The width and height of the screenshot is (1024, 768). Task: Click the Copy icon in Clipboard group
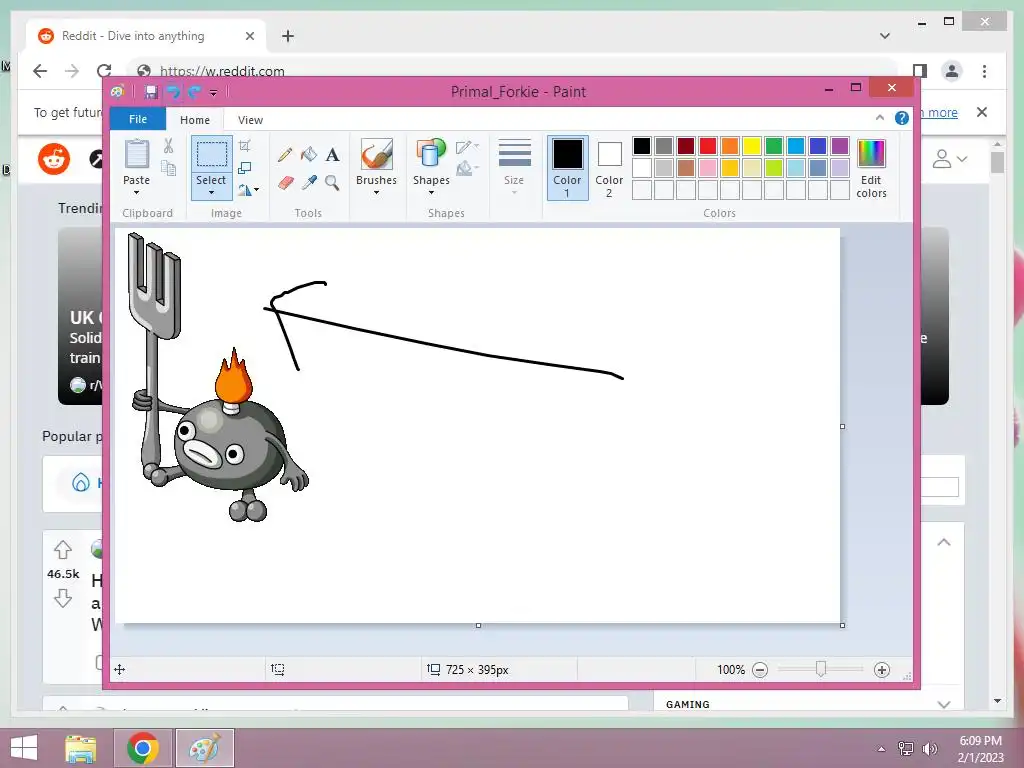coord(168,168)
